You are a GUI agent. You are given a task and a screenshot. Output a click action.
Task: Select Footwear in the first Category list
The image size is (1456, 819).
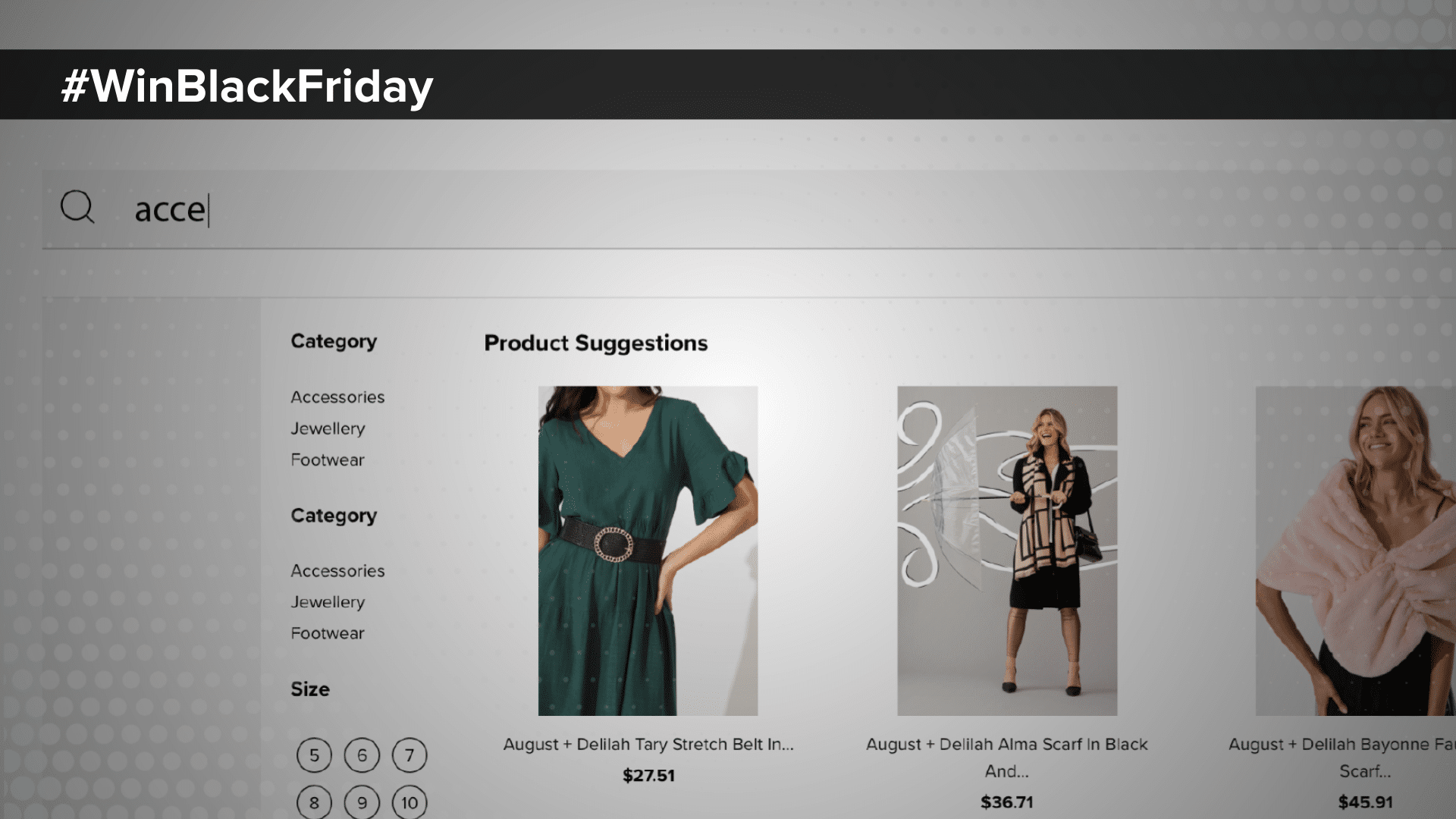tap(328, 460)
